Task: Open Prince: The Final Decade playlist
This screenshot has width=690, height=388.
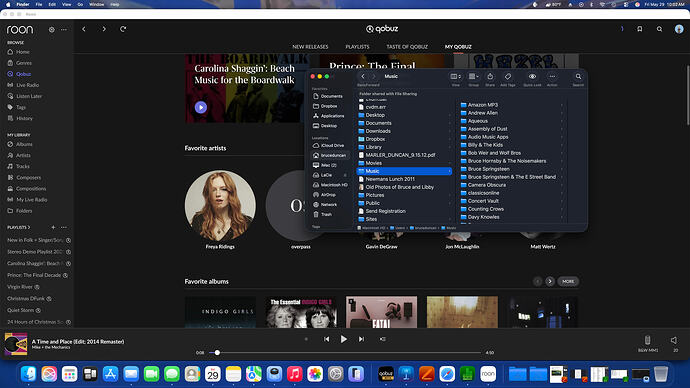Action: pos(34,275)
